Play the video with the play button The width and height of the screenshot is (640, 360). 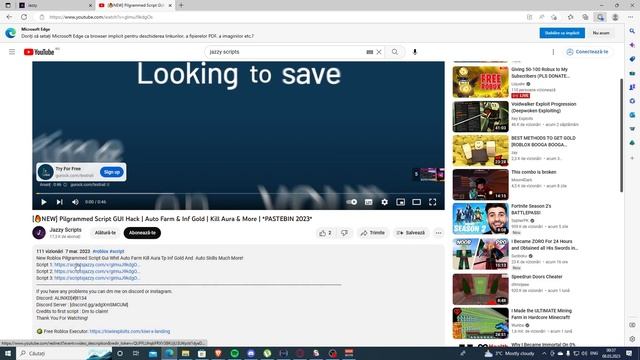click(x=44, y=202)
